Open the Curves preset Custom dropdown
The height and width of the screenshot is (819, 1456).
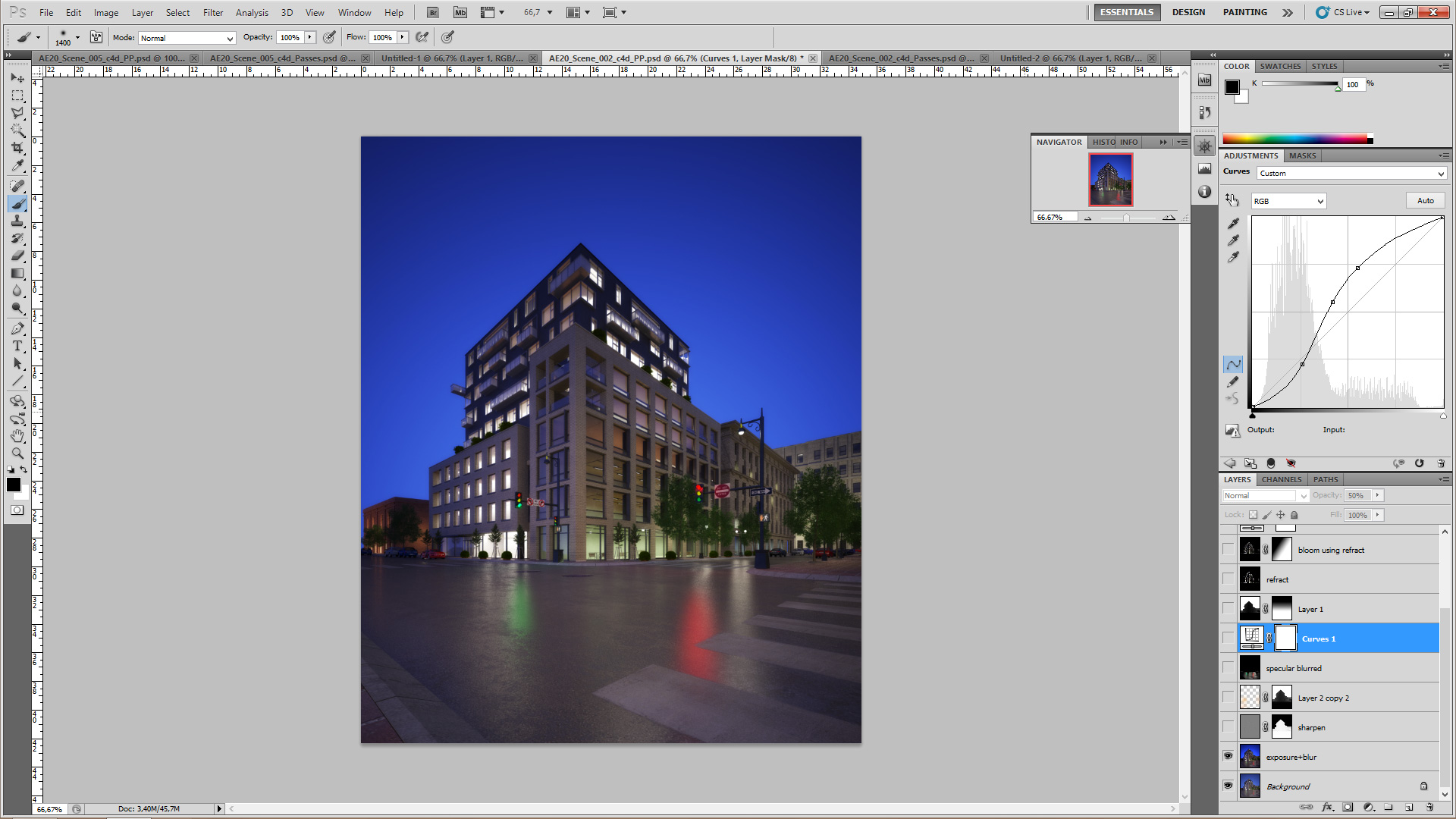click(1351, 174)
